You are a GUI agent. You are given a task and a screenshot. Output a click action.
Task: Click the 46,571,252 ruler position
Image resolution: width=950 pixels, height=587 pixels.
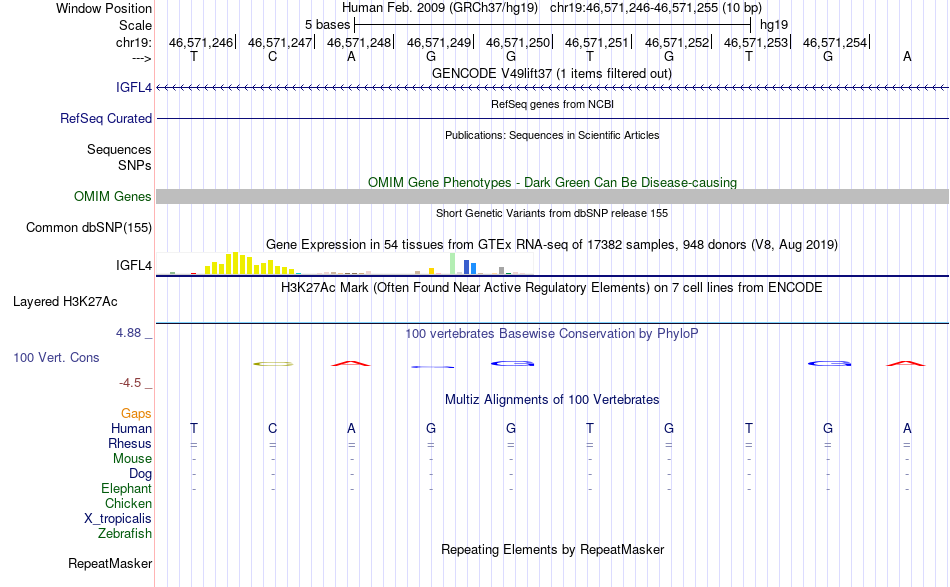[x=676, y=42]
